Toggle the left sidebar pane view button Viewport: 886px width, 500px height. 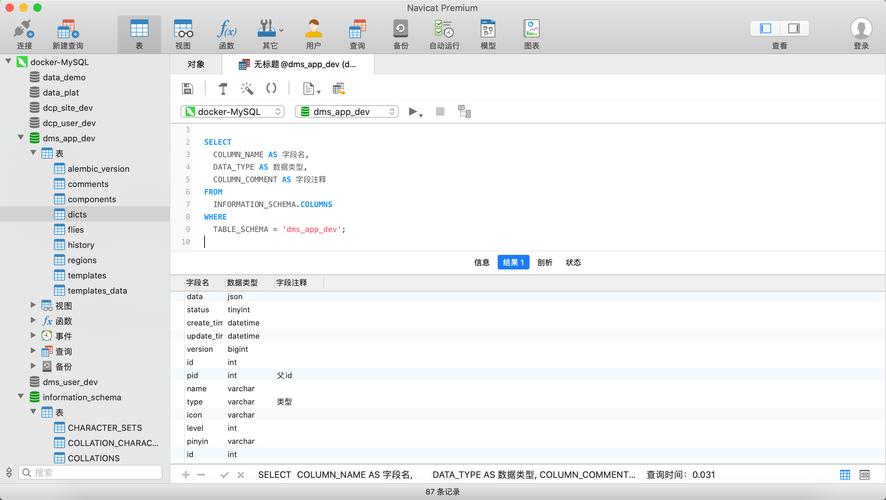pos(766,28)
